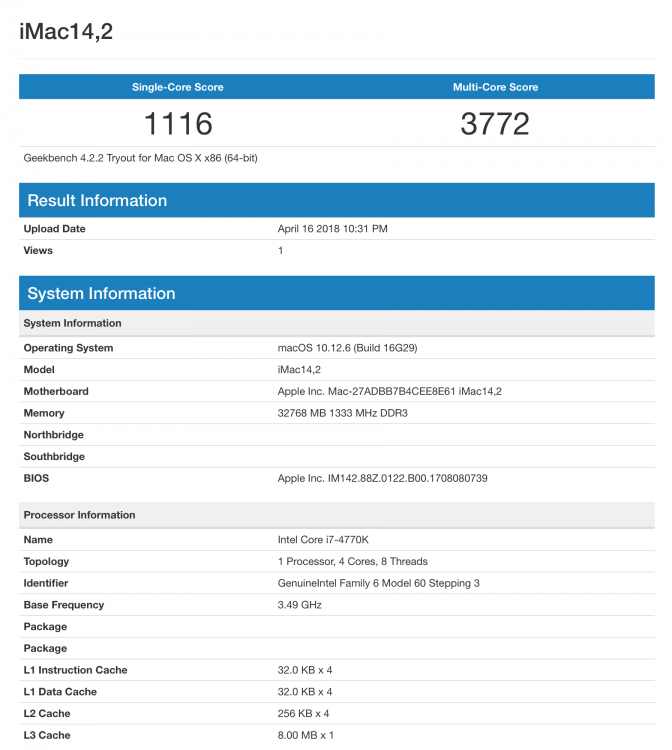This screenshot has width=672, height=750.
Task: Select the upload date April 16 2018 10:31 PM
Action: click(x=332, y=229)
